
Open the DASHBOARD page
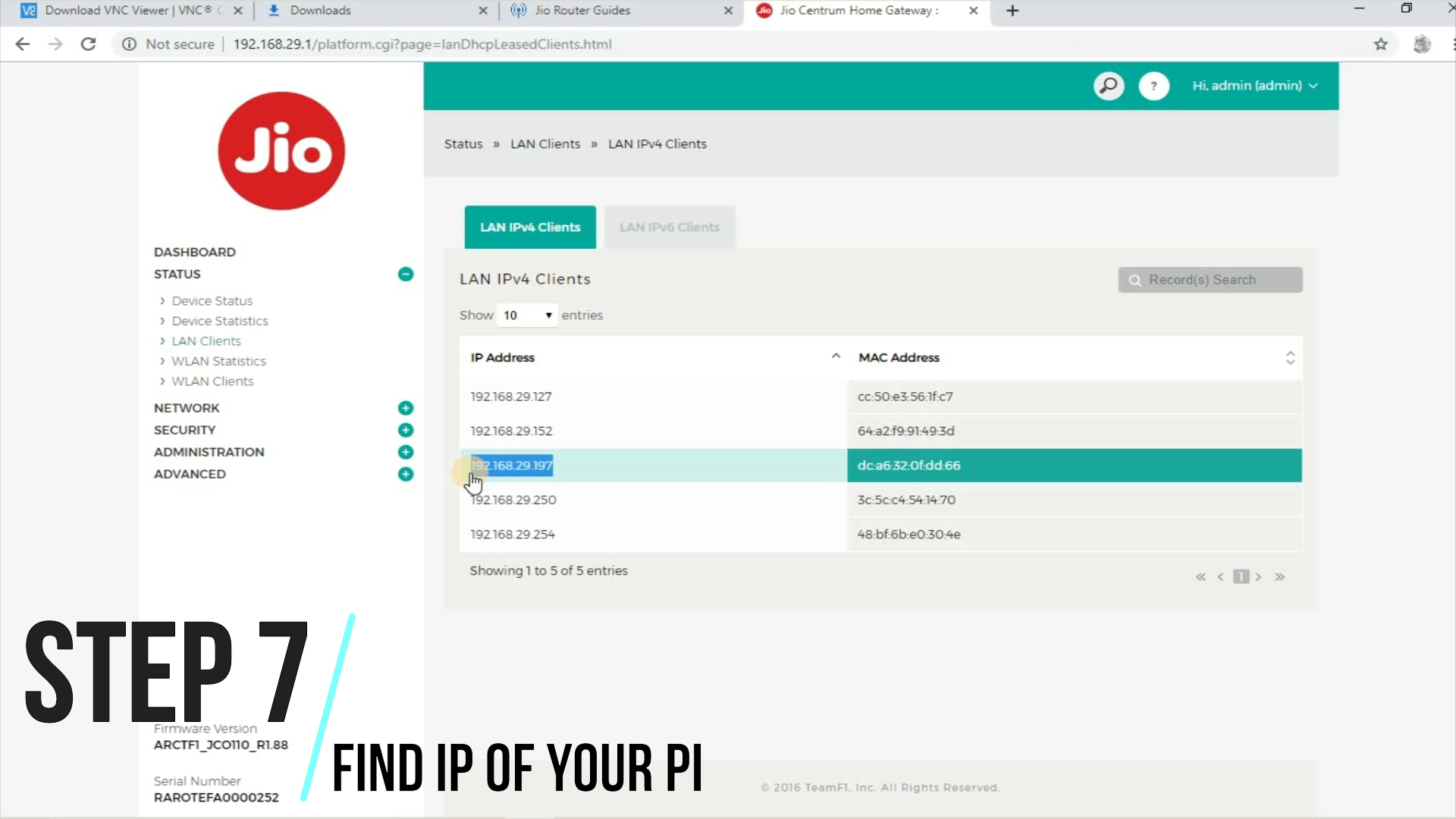(195, 252)
